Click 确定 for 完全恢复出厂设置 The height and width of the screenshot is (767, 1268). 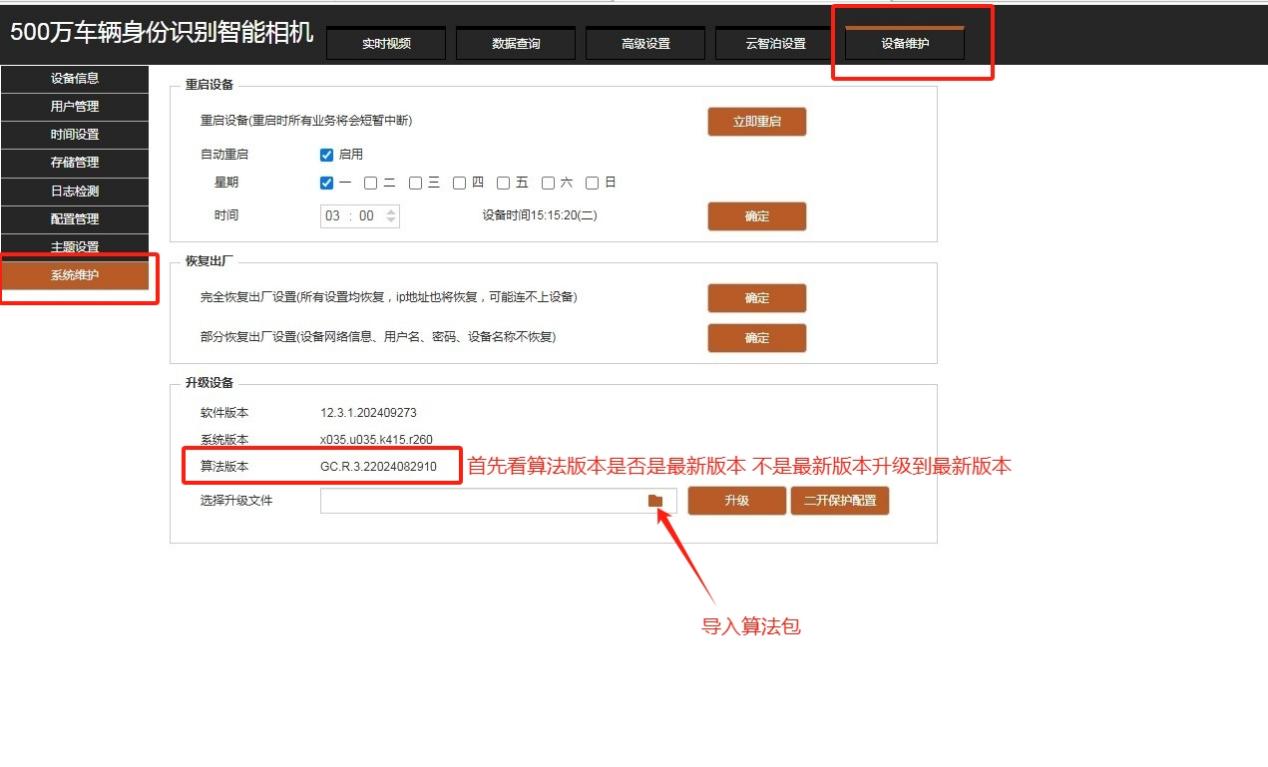757,298
